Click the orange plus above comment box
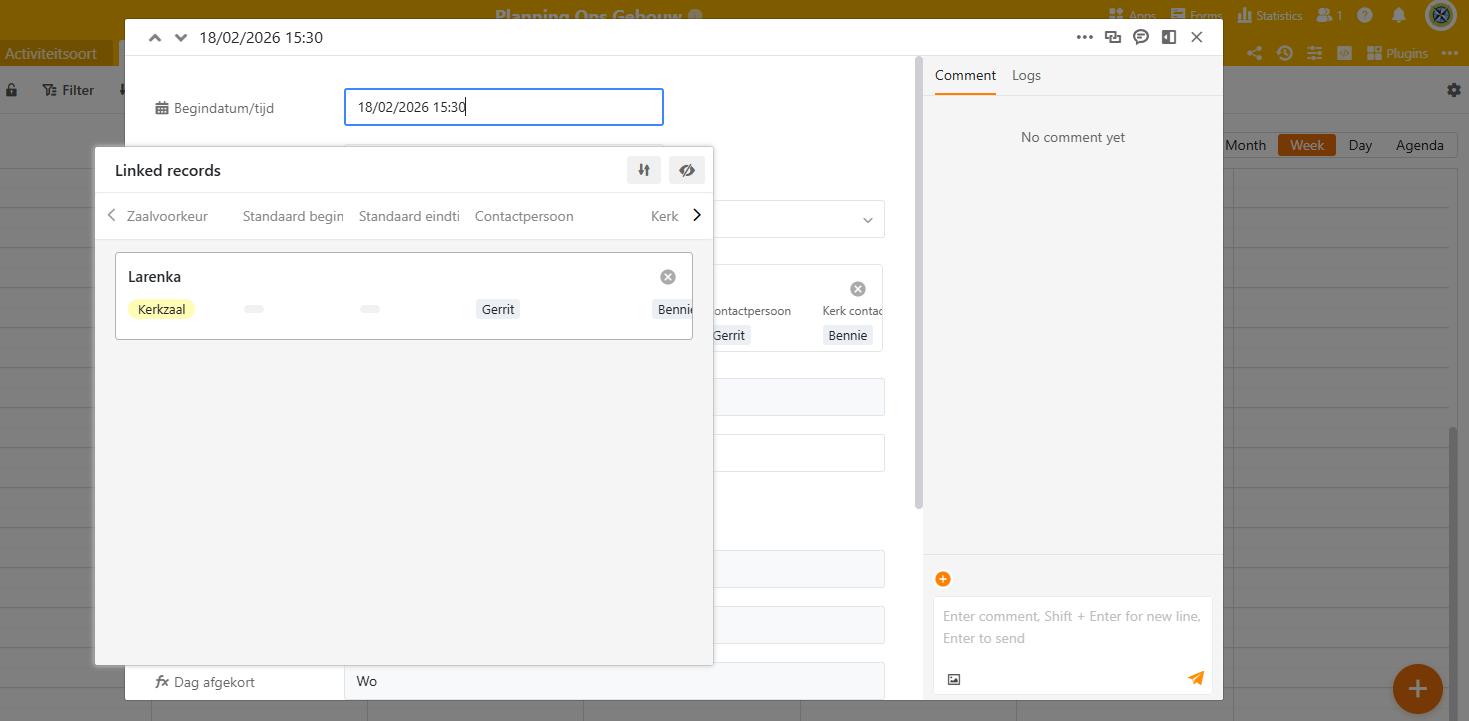 [x=943, y=579]
